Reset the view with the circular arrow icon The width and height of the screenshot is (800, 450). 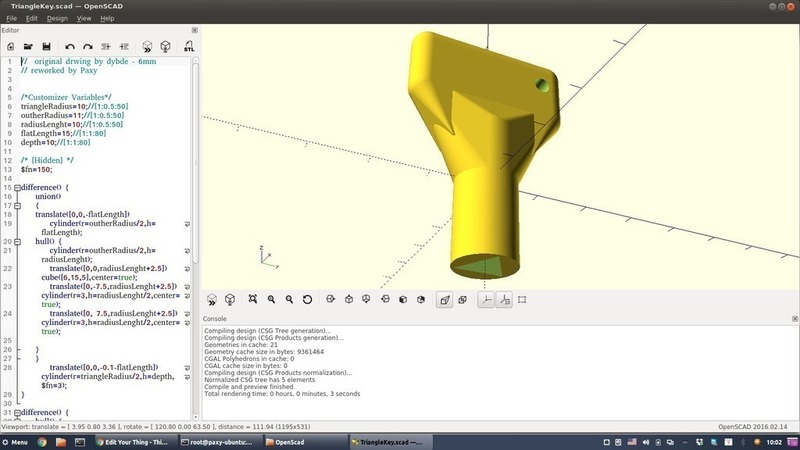(x=307, y=299)
